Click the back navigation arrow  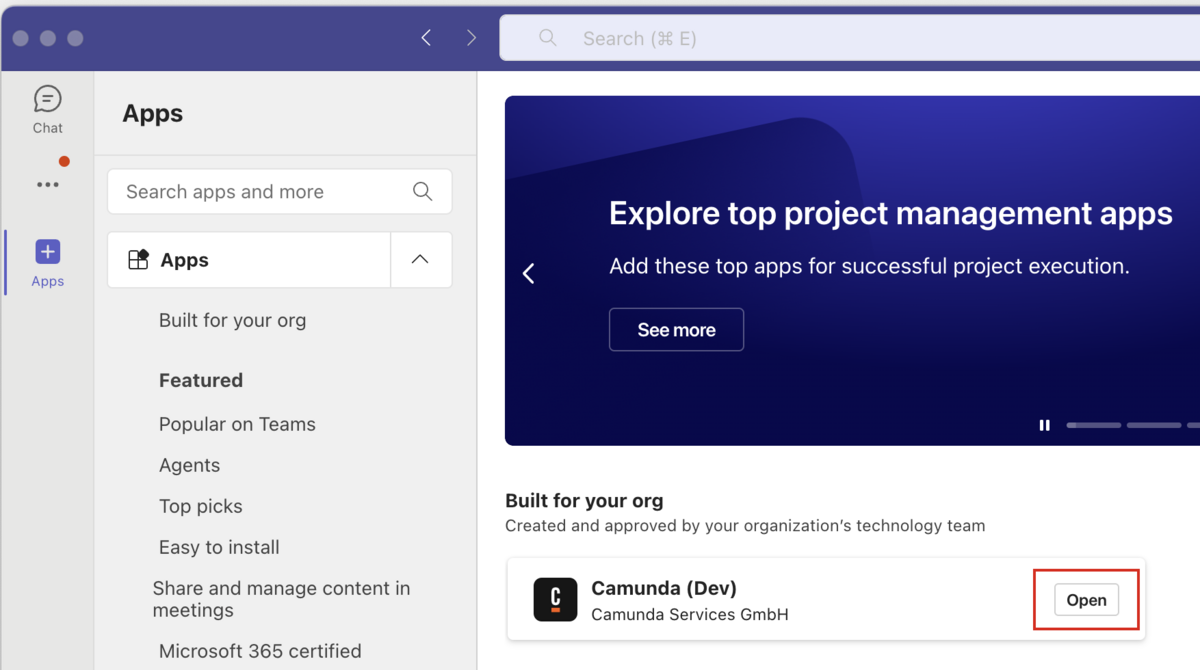tap(425, 37)
